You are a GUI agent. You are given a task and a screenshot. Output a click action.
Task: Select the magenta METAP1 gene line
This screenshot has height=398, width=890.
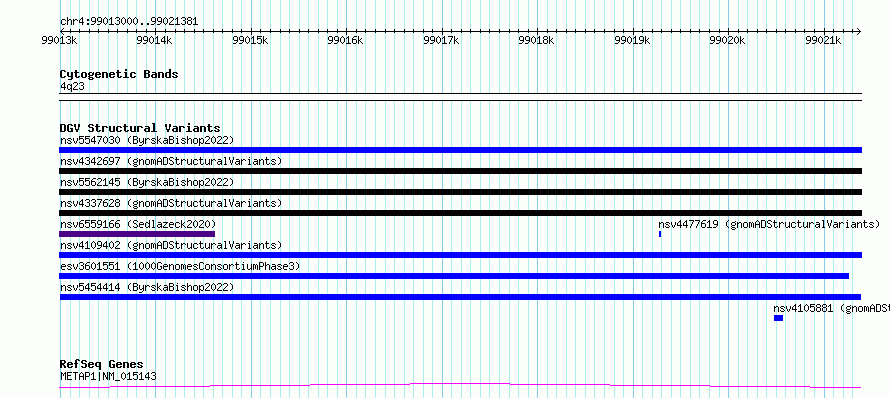[460, 386]
